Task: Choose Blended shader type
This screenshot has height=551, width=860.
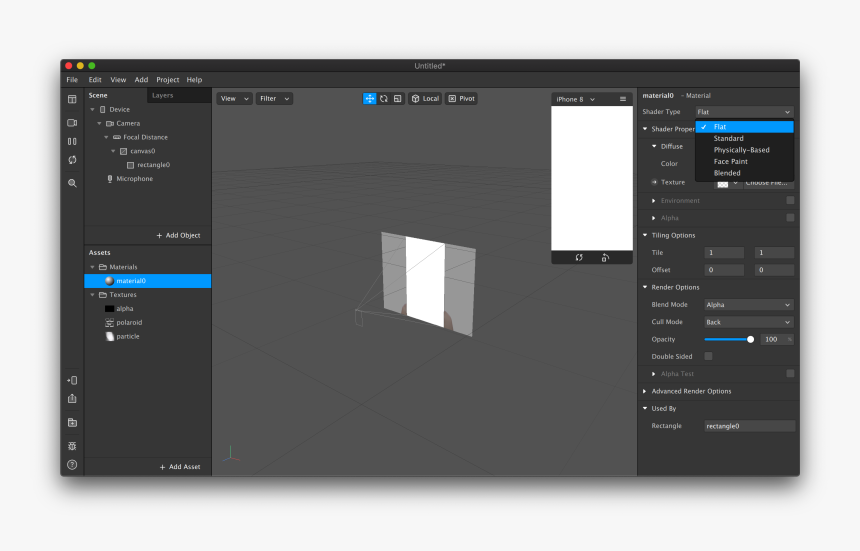Action: pyautogui.click(x=744, y=173)
